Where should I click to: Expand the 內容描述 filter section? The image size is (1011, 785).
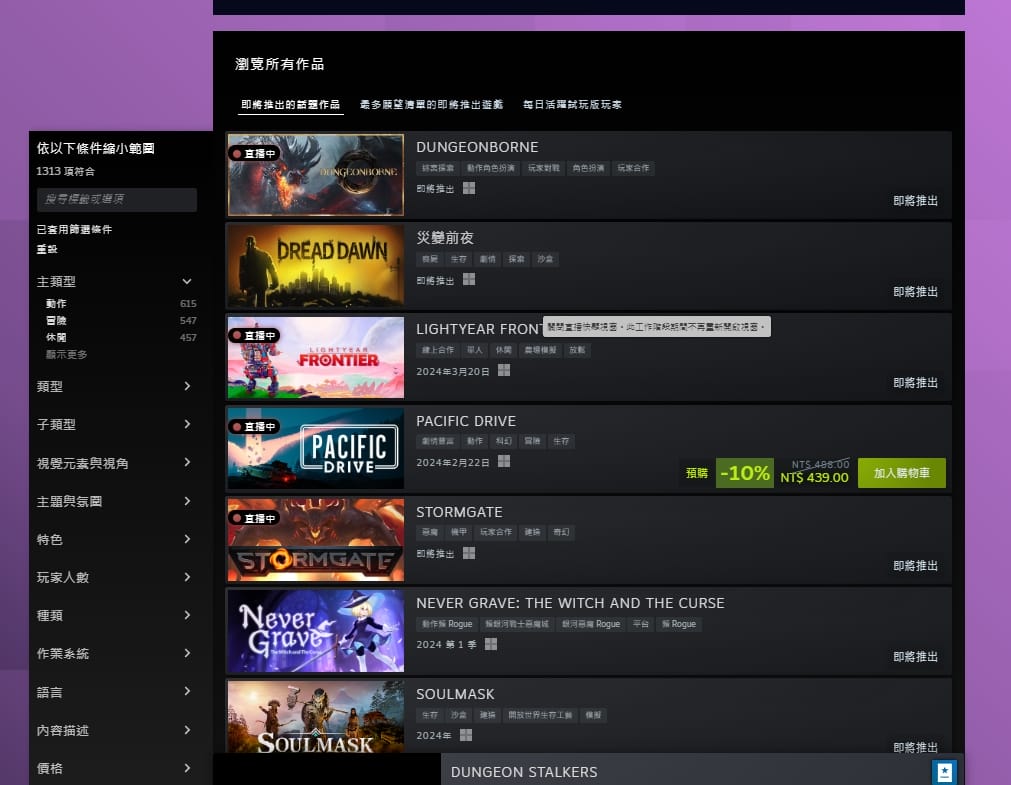[x=187, y=730]
